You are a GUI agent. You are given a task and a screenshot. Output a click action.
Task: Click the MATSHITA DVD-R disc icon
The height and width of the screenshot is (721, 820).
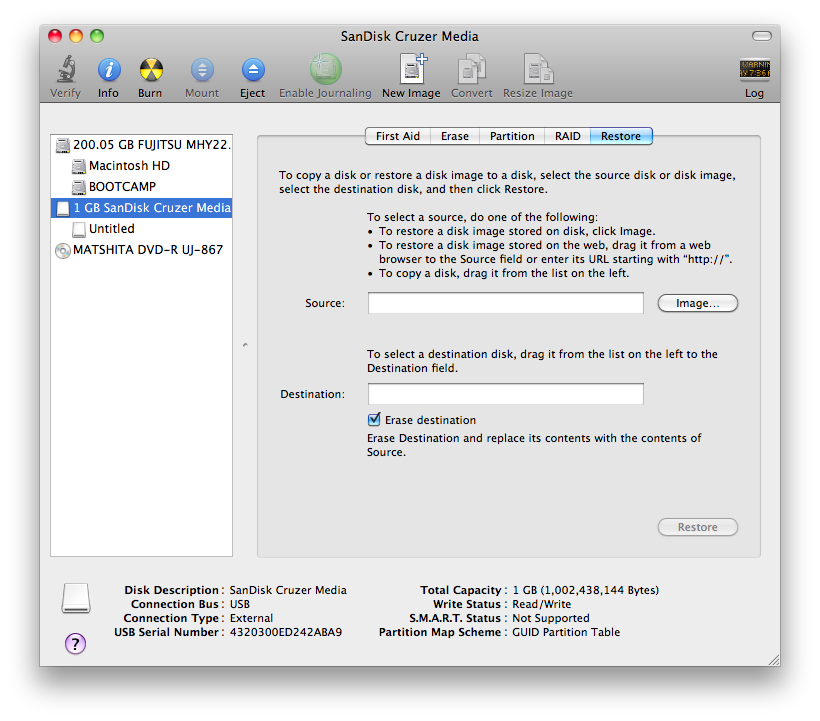point(63,251)
